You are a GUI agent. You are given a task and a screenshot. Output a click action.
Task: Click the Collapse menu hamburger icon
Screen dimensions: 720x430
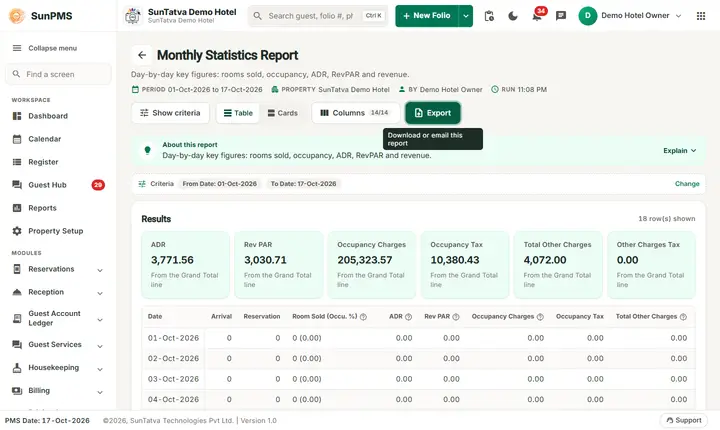17,48
